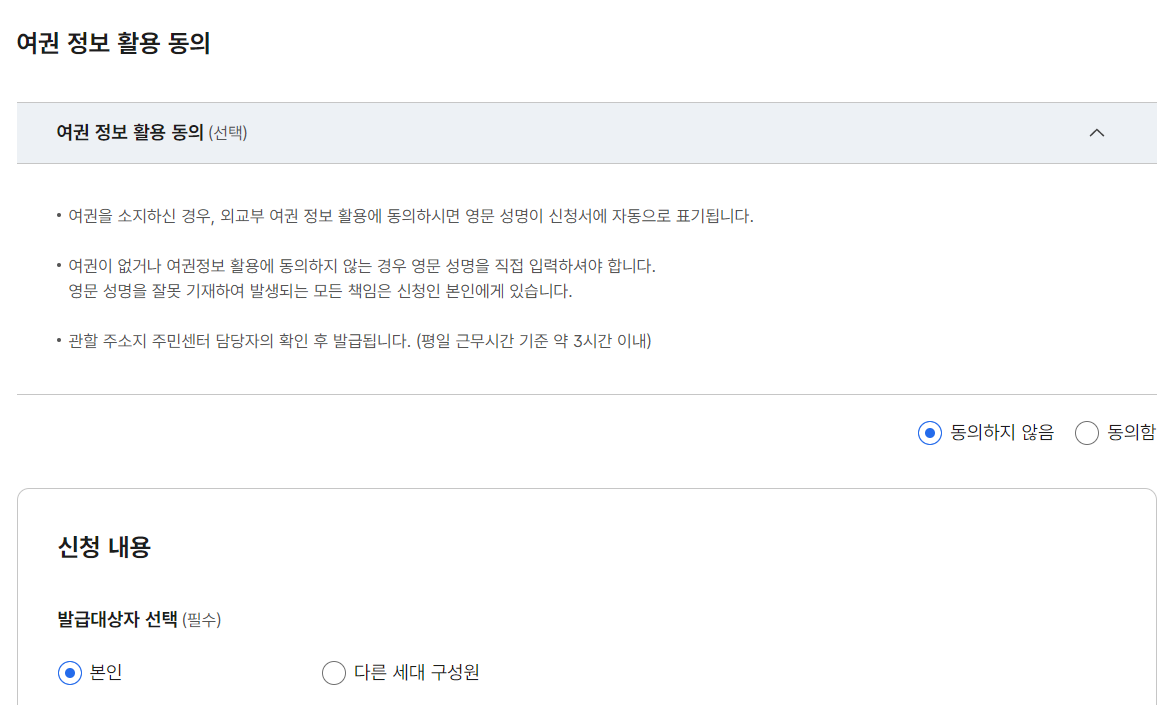Choose 본인 as the issuance target
The width and height of the screenshot is (1171, 705).
click(68, 673)
